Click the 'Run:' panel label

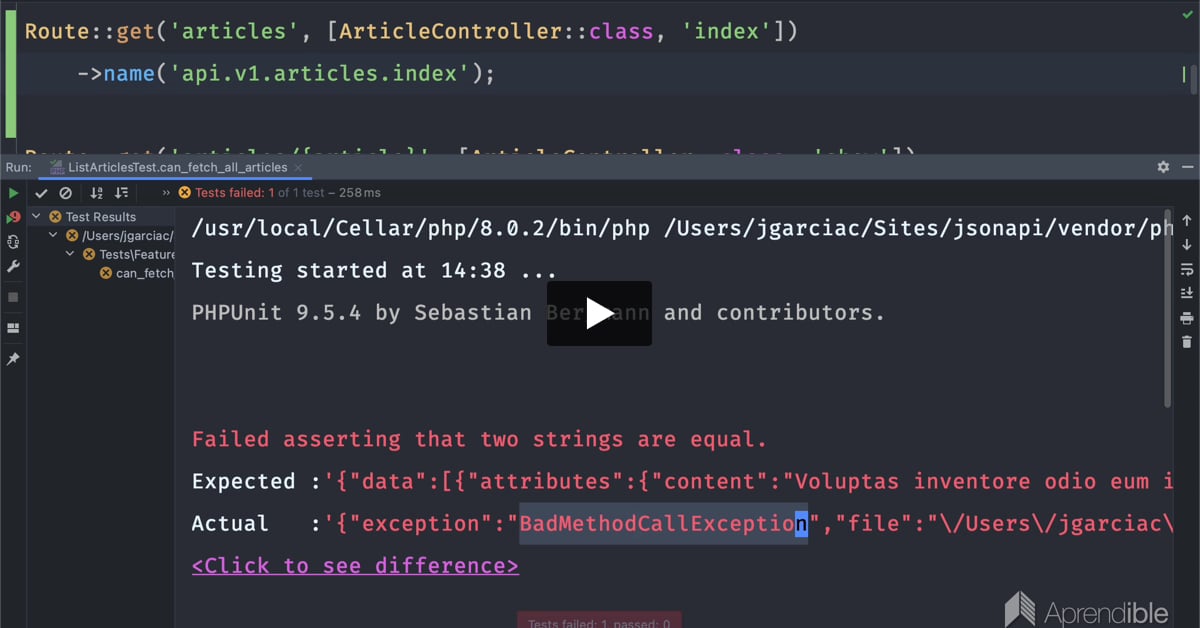(x=19, y=167)
